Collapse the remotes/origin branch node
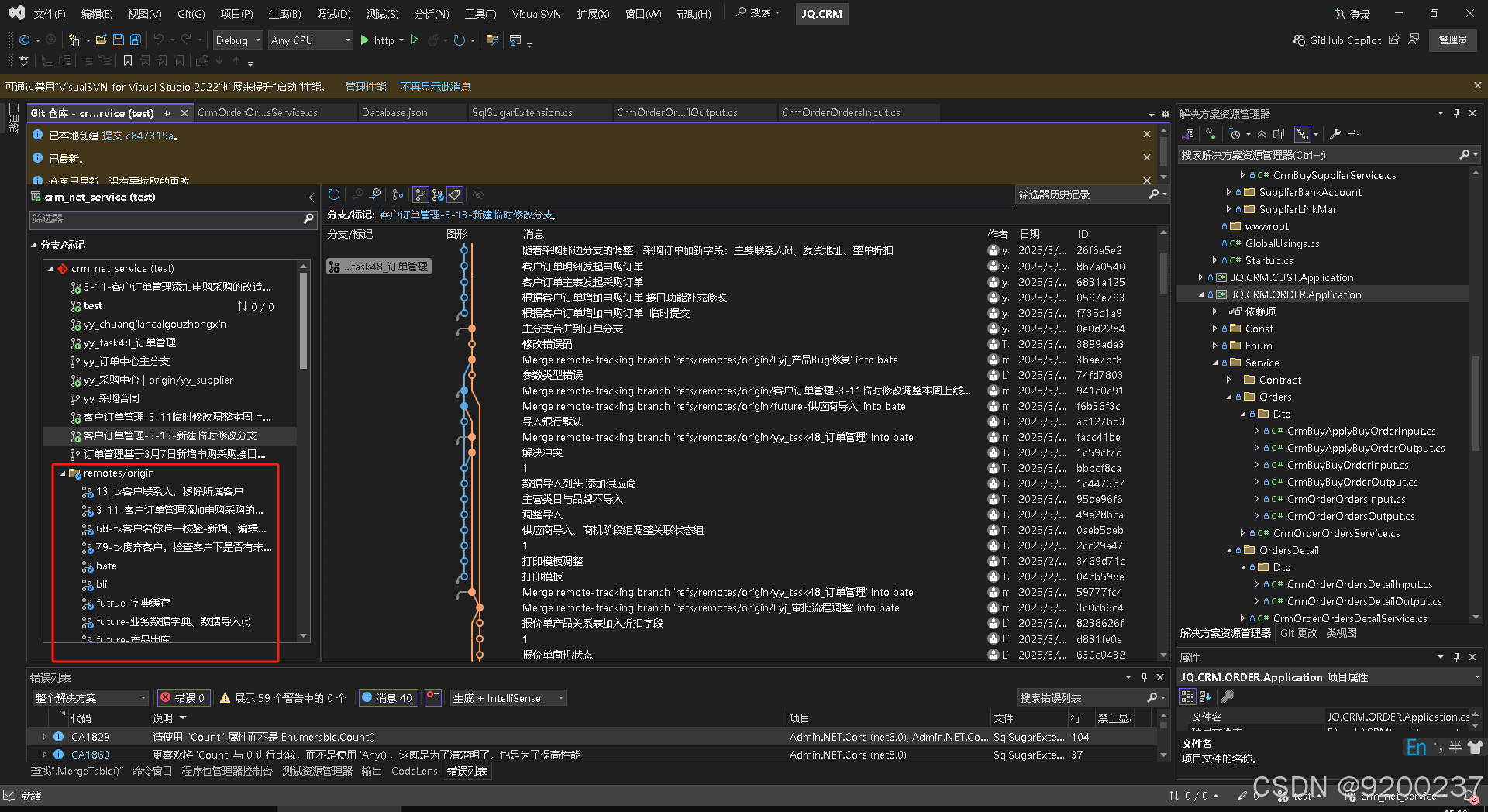The image size is (1488, 812). click(x=63, y=473)
